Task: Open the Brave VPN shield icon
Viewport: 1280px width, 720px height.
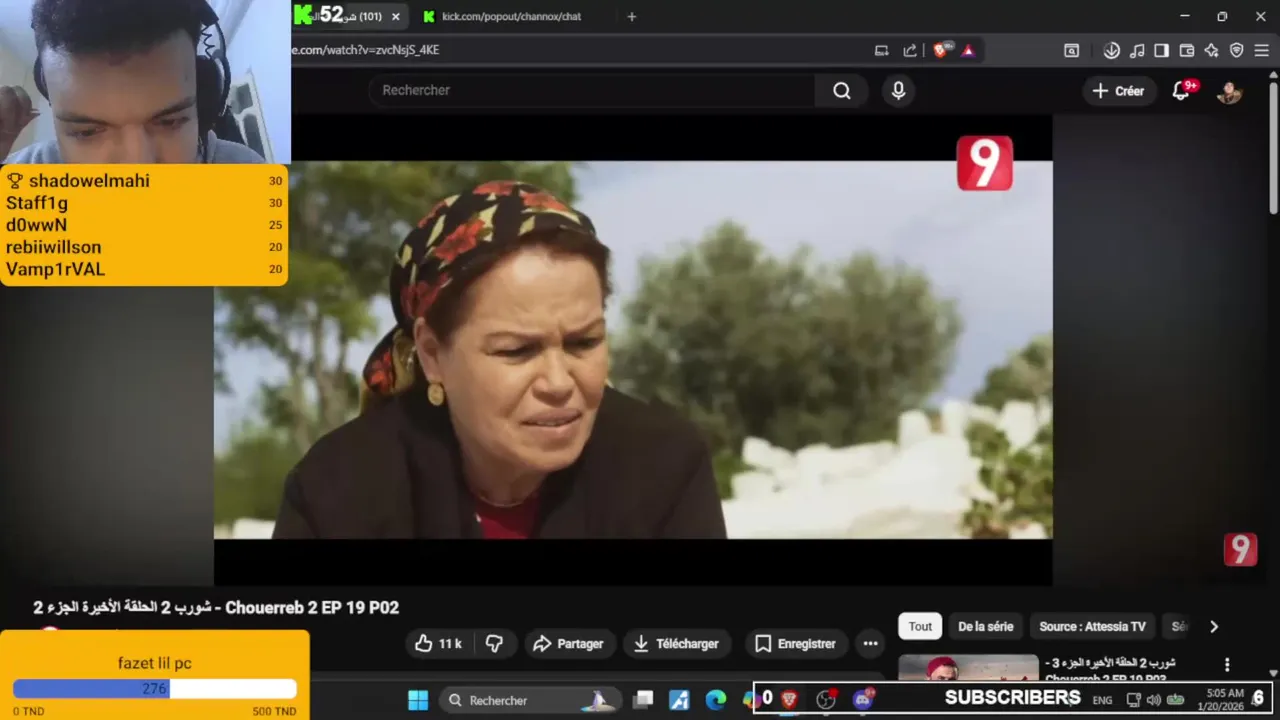Action: (1236, 50)
